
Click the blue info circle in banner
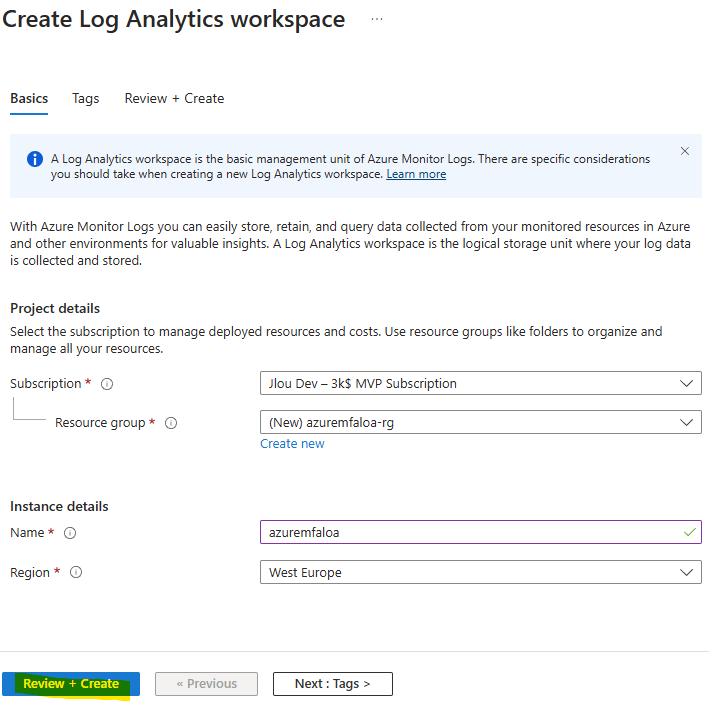35,159
